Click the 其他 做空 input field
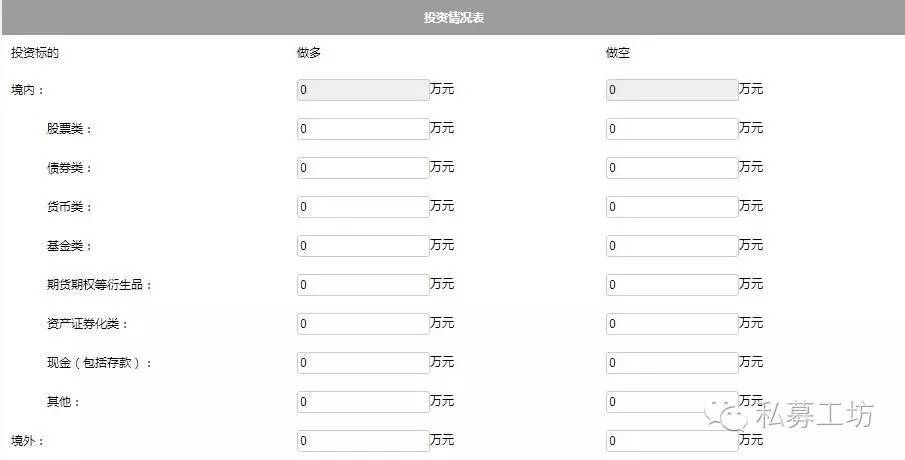The image size is (905, 460). (x=672, y=402)
